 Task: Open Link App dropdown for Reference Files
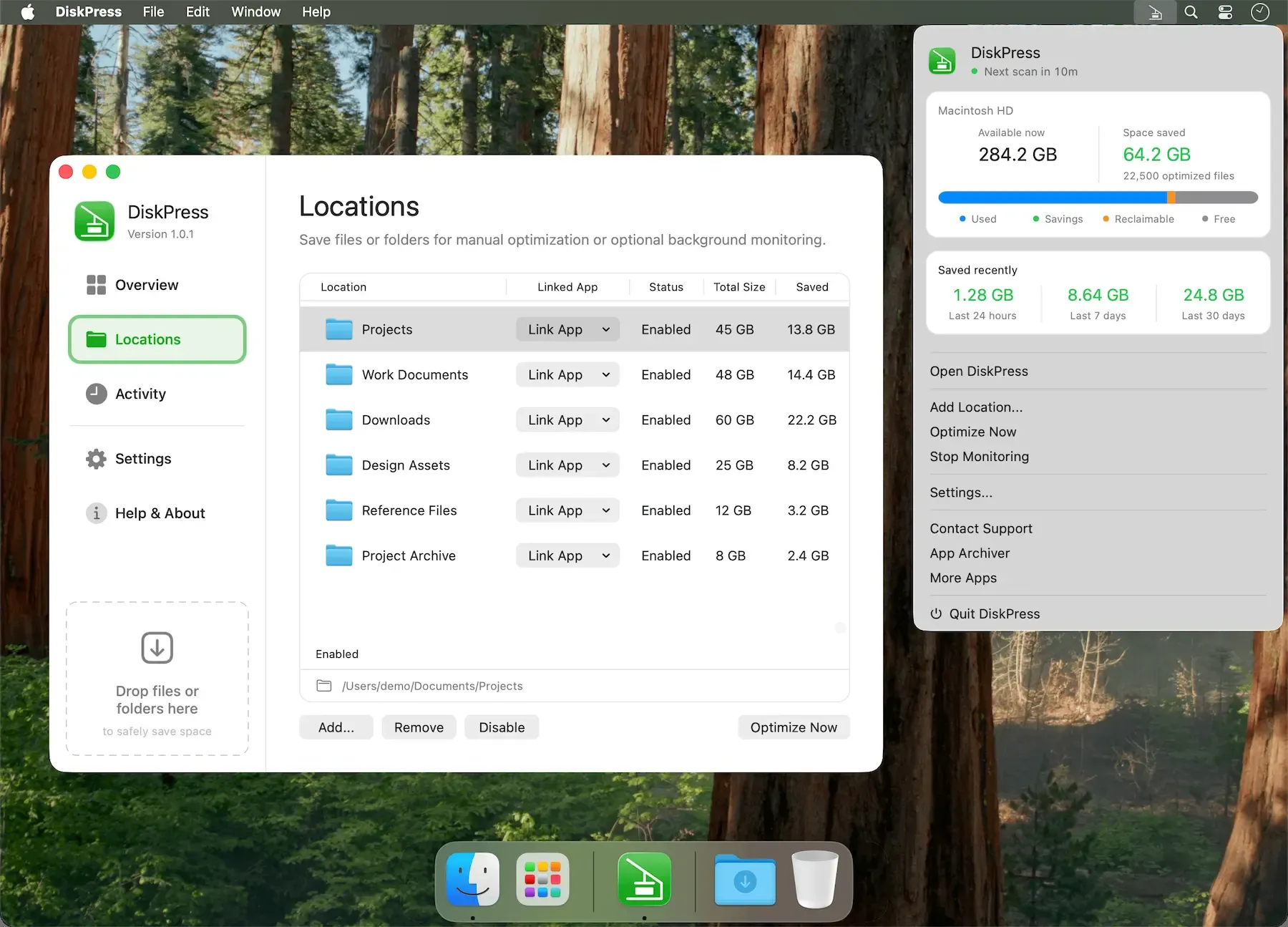567,510
